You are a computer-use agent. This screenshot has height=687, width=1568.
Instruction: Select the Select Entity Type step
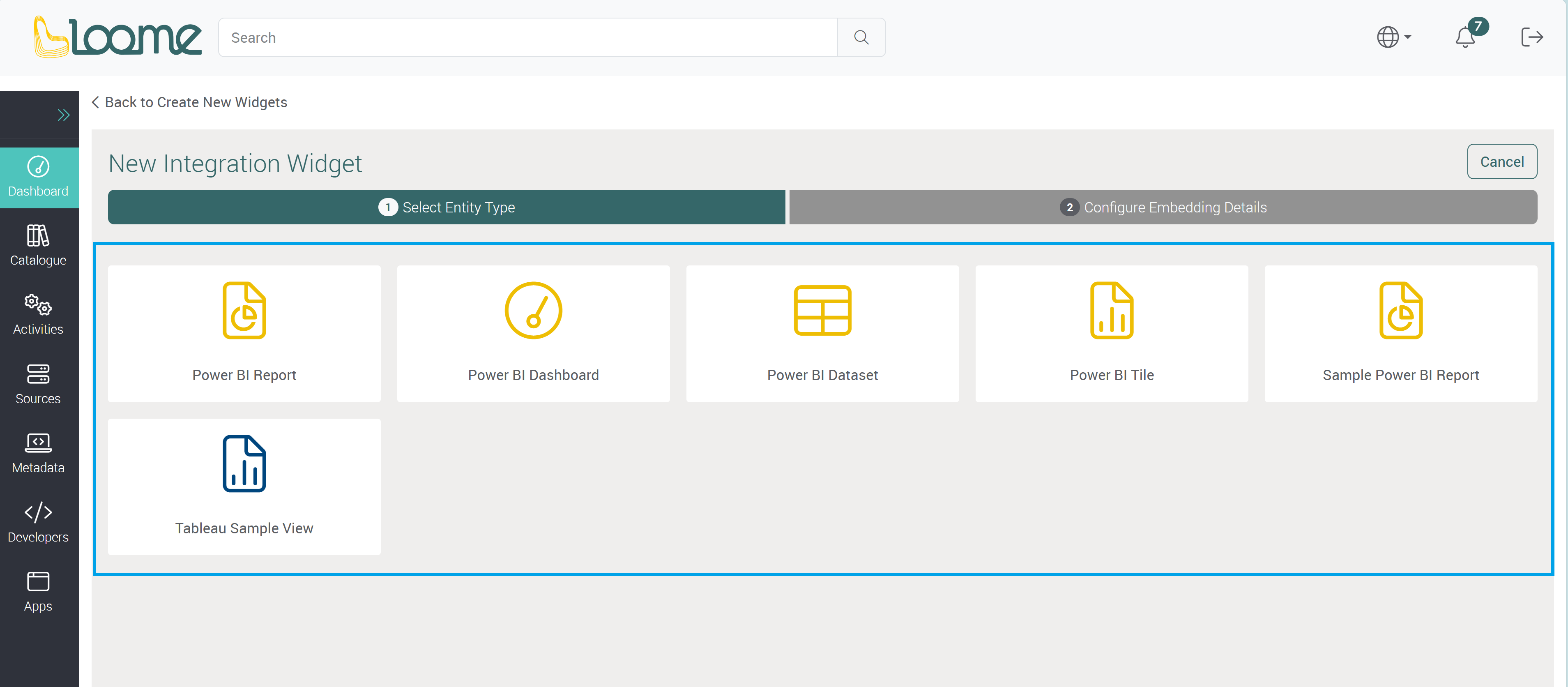446,207
